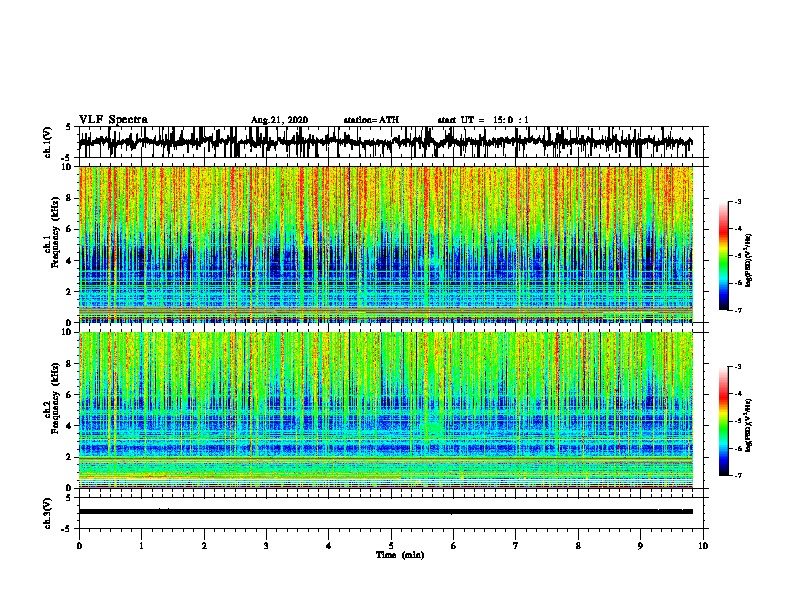Click inside the ch.2 spectrogram panel
The height and width of the screenshot is (612, 792).
point(386,410)
